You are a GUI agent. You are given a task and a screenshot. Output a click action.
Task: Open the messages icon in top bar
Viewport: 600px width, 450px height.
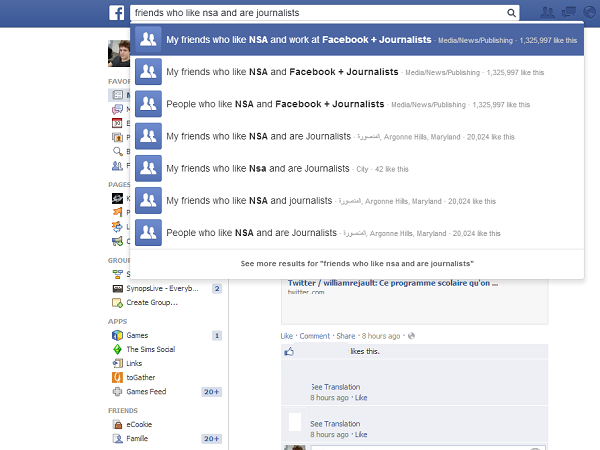coord(569,13)
